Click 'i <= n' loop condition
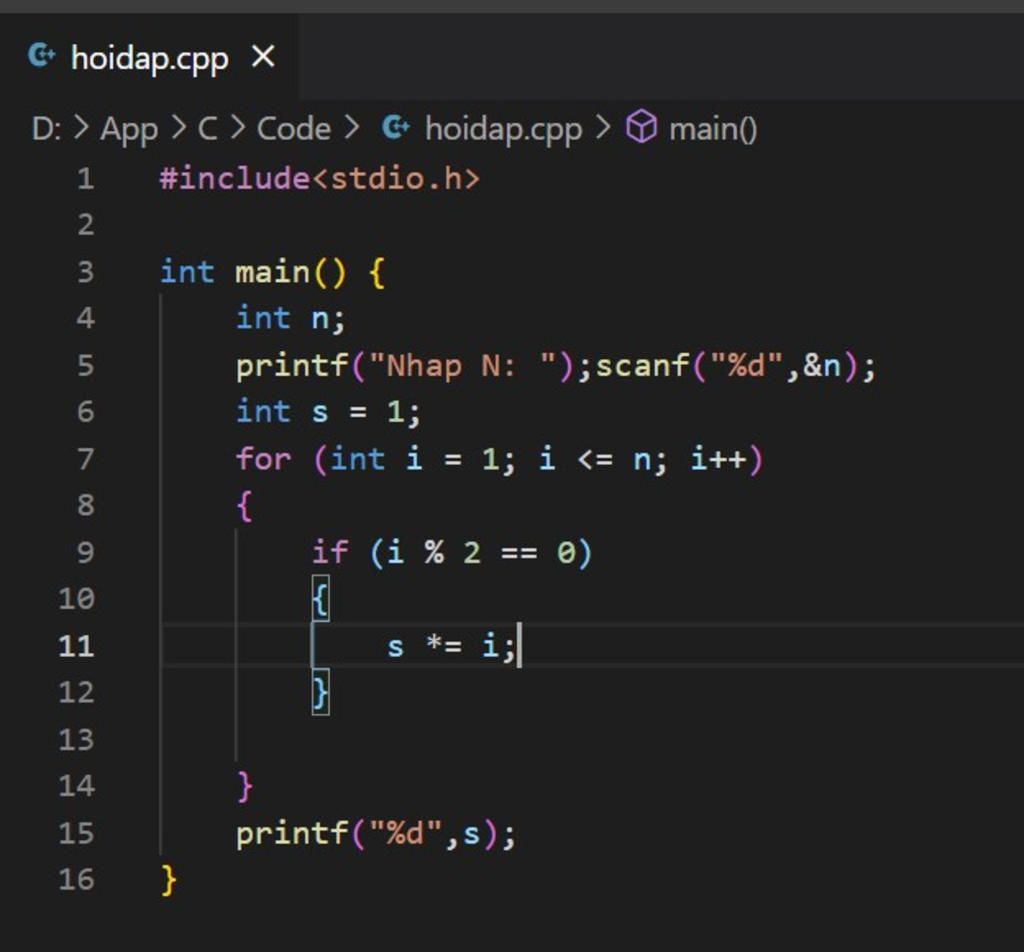Viewport: 1024px width, 952px height. click(594, 459)
